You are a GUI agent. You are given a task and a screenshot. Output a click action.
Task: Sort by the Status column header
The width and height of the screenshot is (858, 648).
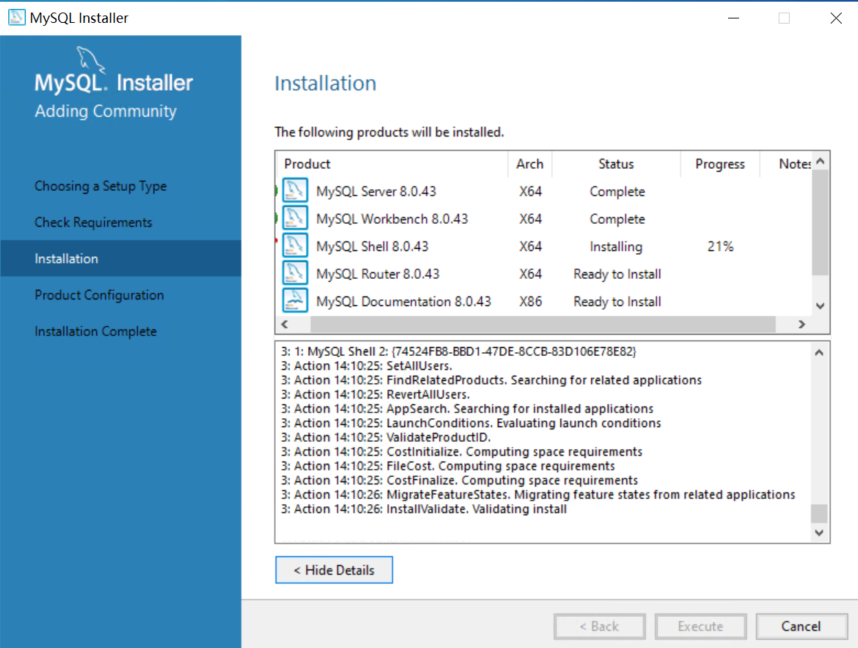[x=616, y=164]
